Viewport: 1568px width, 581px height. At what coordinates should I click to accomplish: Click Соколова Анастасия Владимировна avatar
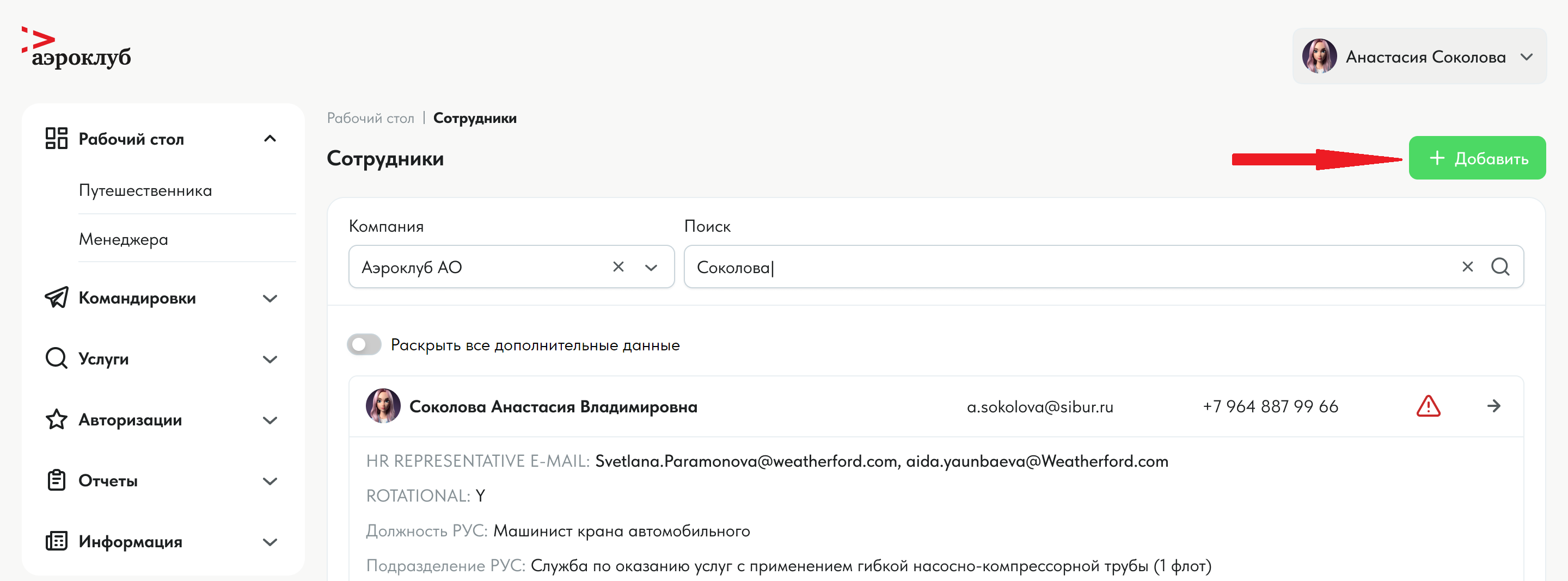point(383,406)
